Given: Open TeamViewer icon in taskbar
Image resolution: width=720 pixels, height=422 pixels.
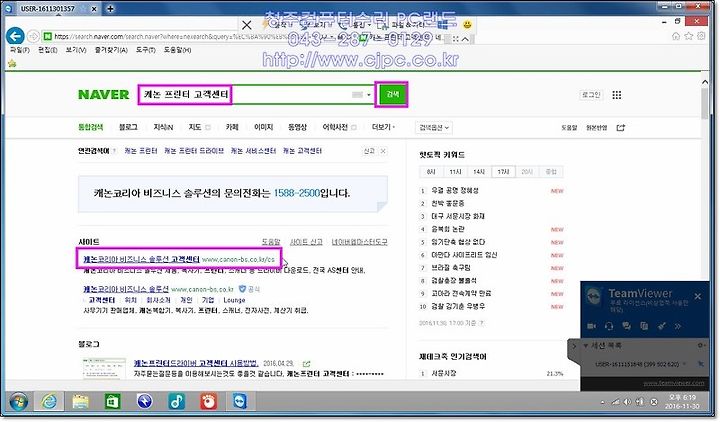Looking at the screenshot, I should [x=239, y=402].
